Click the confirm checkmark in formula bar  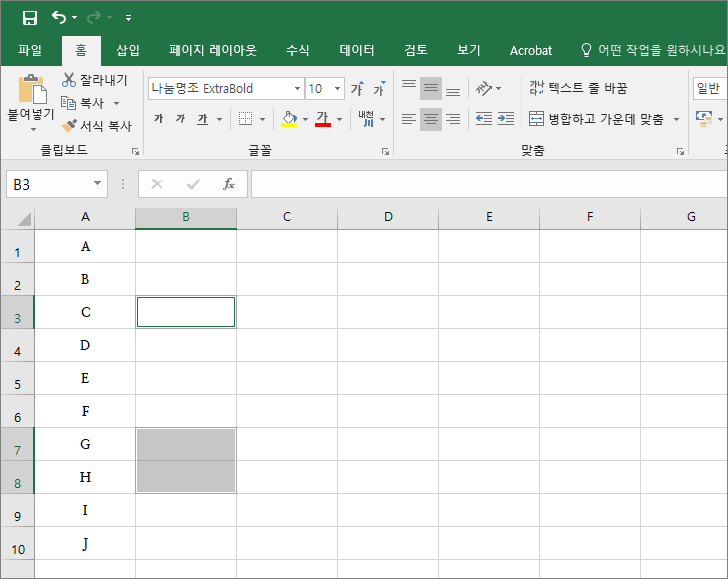coord(193,184)
